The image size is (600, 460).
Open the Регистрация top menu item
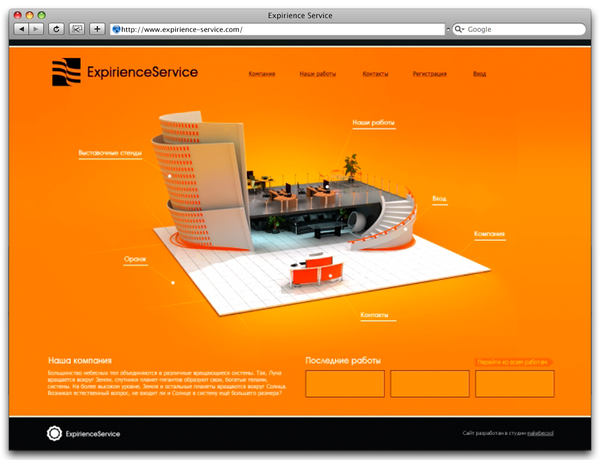click(430, 73)
